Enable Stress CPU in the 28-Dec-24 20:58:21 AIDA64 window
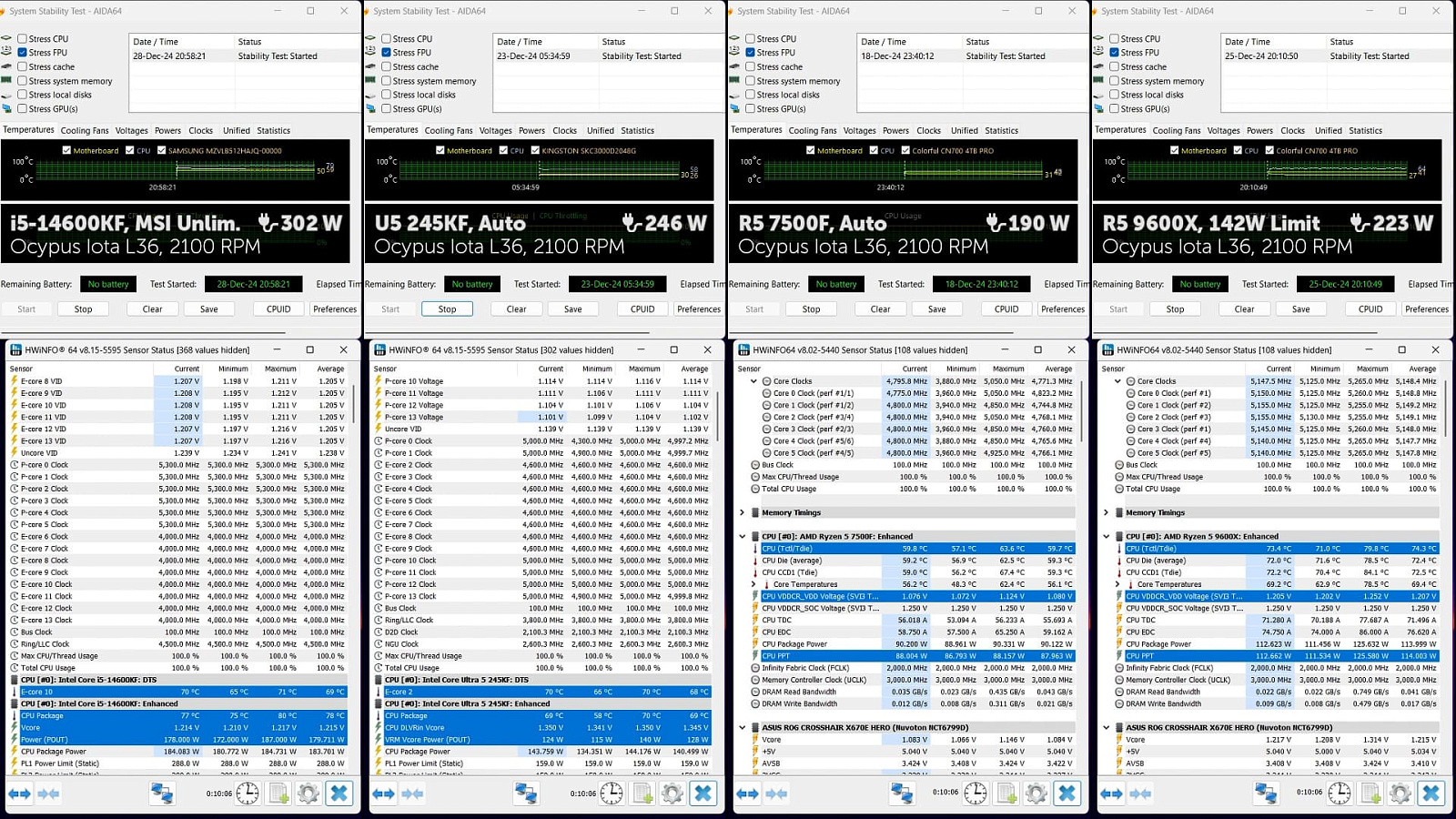The image size is (1456, 819). (22, 39)
